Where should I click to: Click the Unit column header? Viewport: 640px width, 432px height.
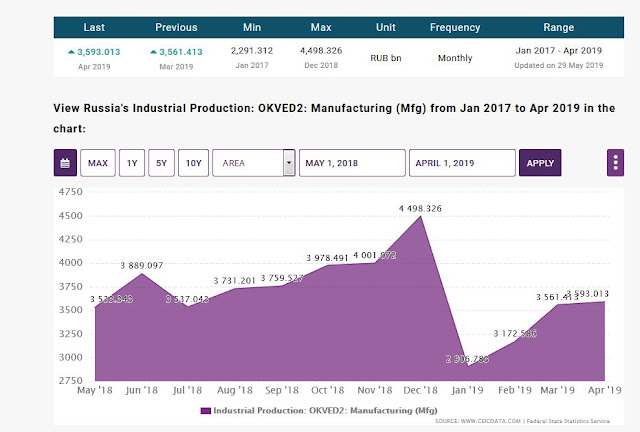[x=386, y=27]
